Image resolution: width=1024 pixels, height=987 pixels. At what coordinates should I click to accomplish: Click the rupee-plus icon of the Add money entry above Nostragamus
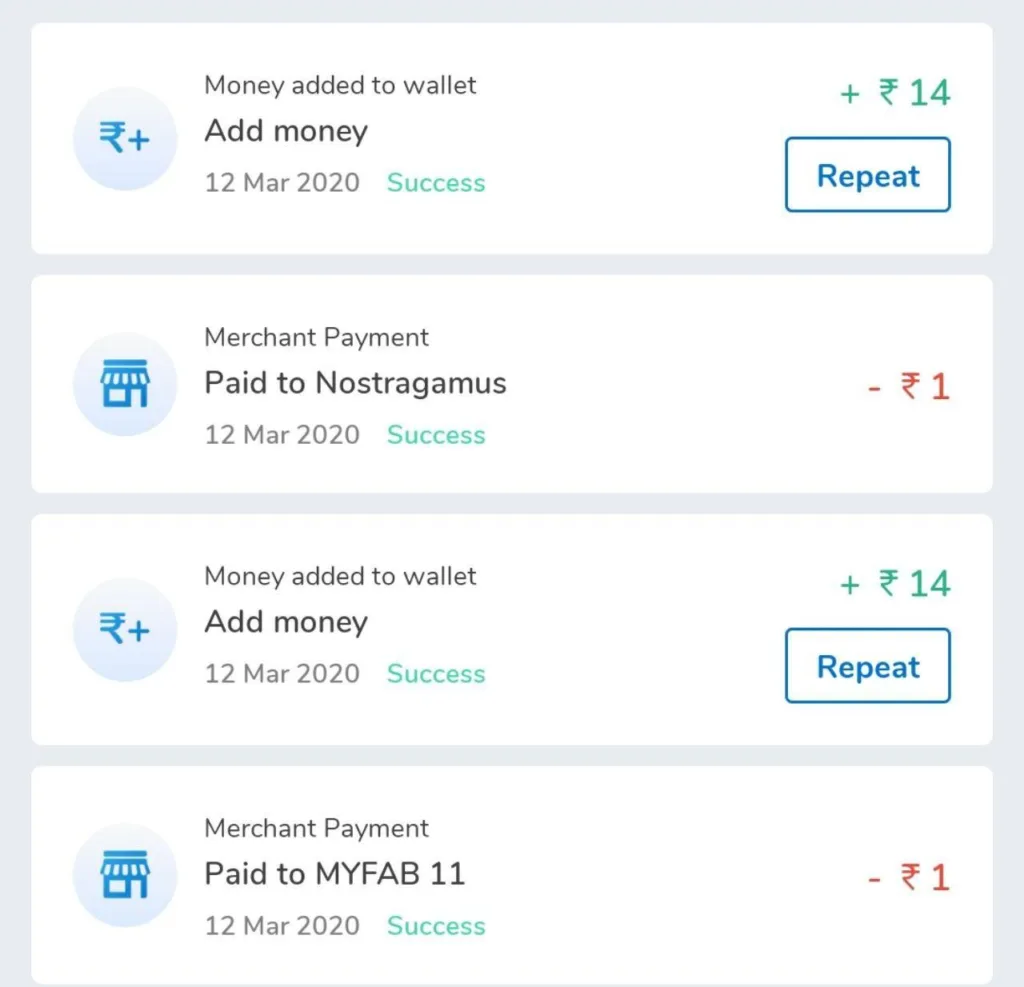point(125,139)
